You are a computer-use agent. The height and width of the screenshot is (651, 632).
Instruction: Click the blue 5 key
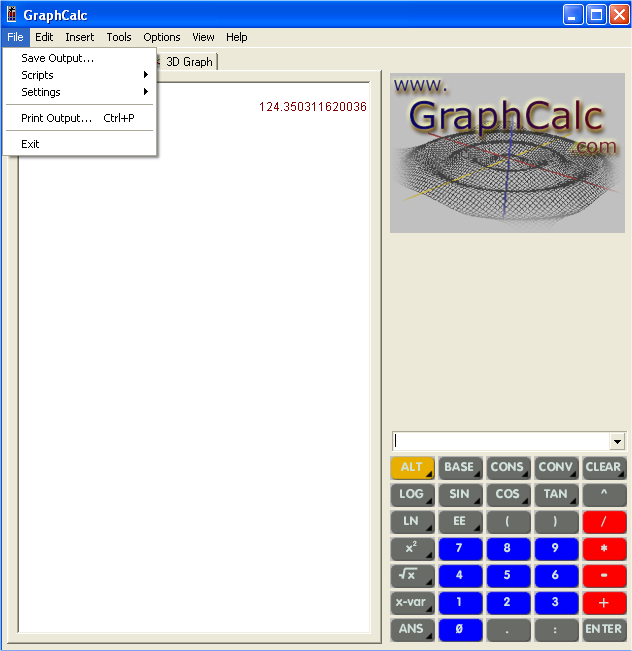click(508, 576)
